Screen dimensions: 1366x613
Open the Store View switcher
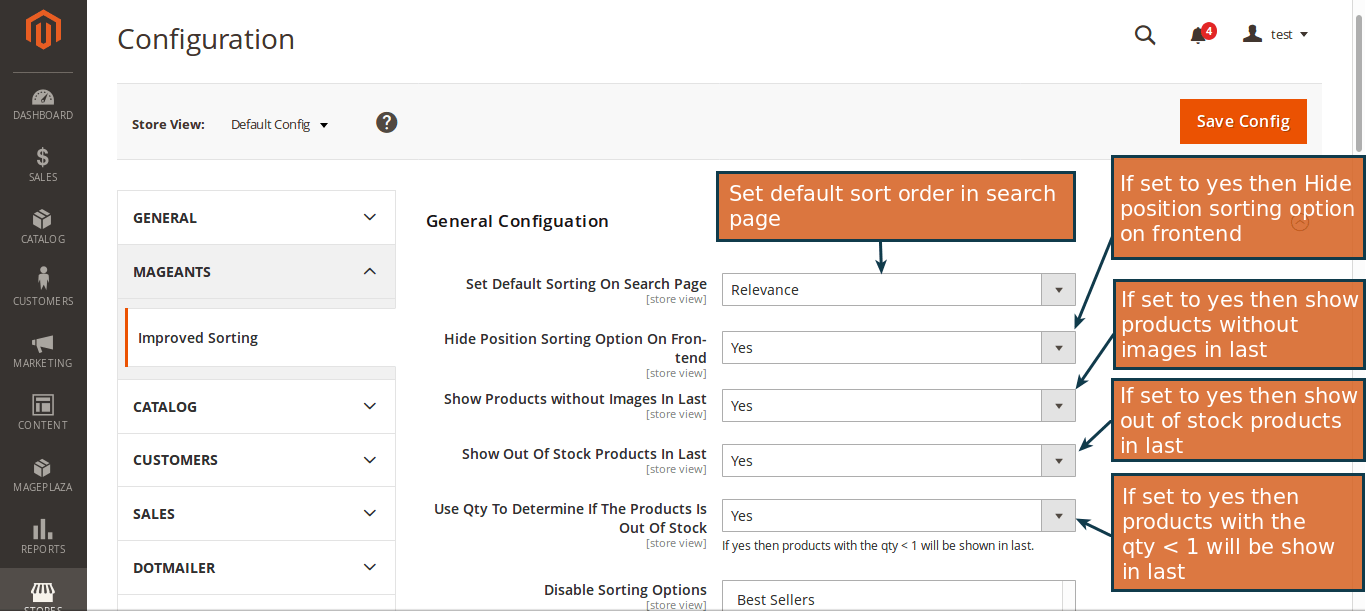[x=279, y=124]
